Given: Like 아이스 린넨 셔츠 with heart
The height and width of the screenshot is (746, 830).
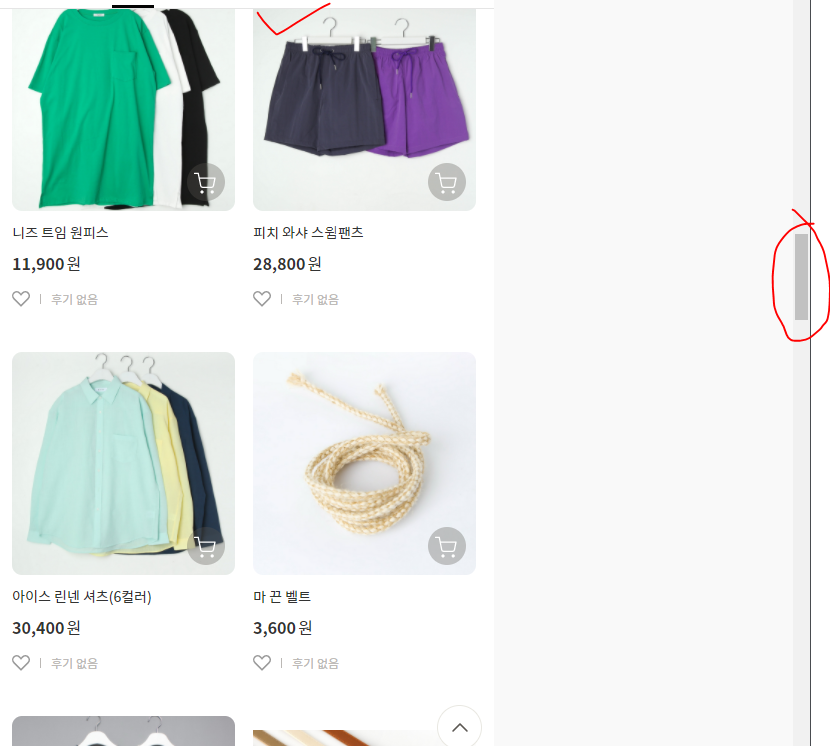Looking at the screenshot, I should click(21, 663).
